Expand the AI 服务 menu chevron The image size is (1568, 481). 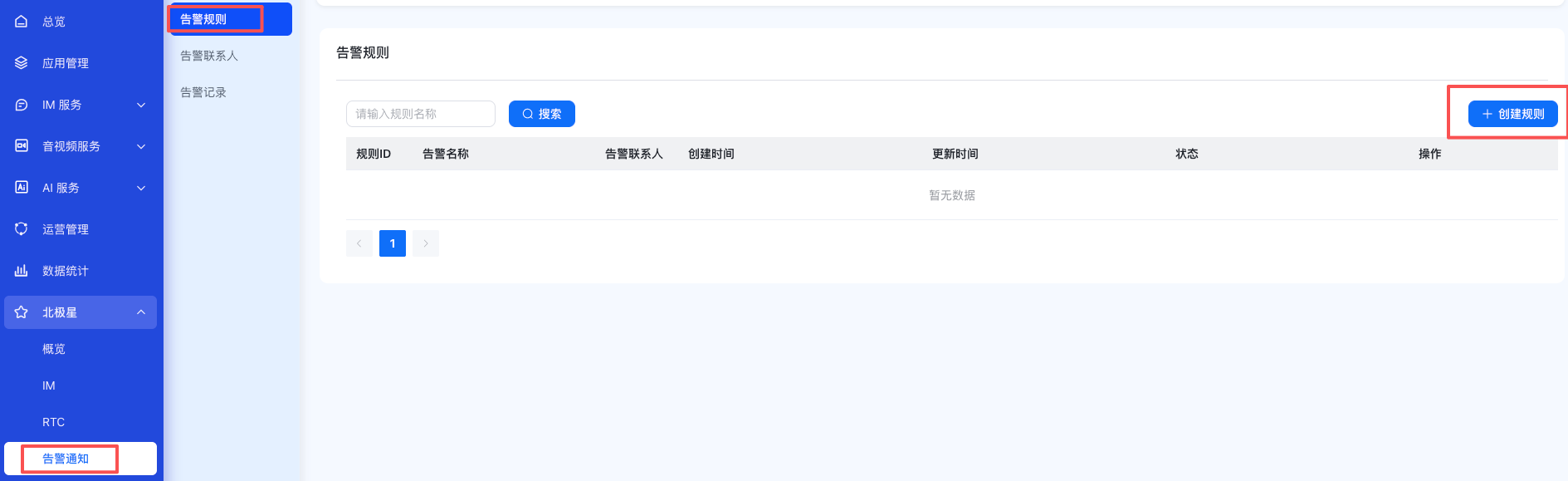[x=141, y=188]
